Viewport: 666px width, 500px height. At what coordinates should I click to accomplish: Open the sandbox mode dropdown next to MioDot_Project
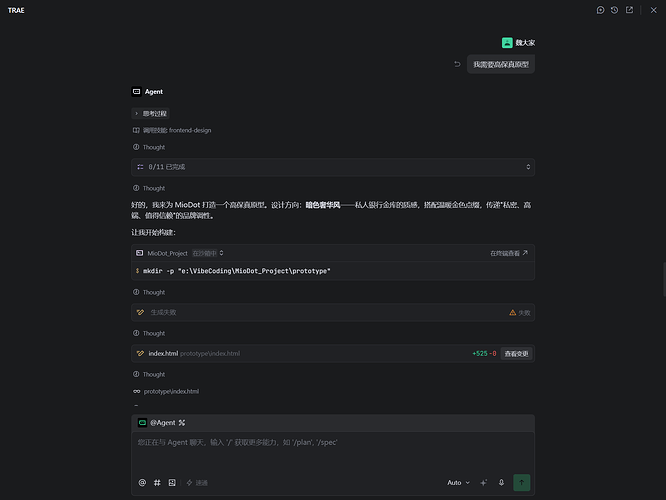(x=208, y=253)
